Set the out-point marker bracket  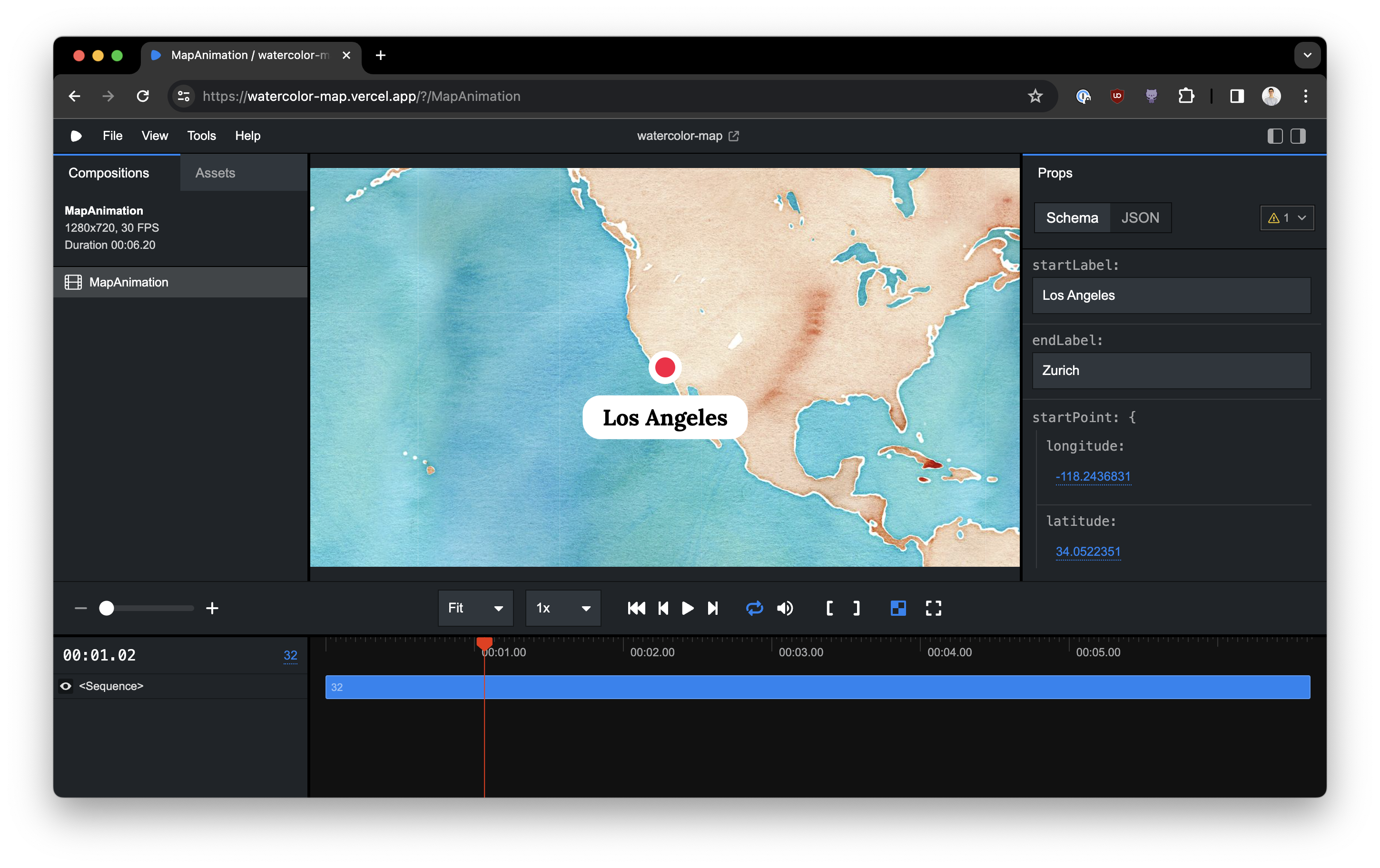click(x=856, y=608)
